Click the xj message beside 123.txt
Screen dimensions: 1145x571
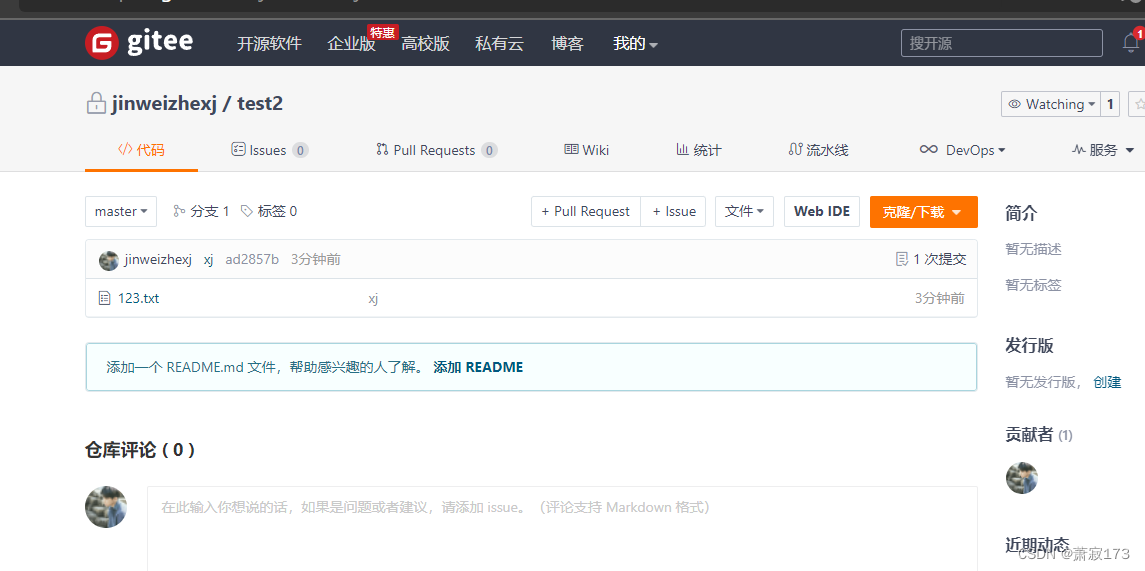click(x=373, y=298)
